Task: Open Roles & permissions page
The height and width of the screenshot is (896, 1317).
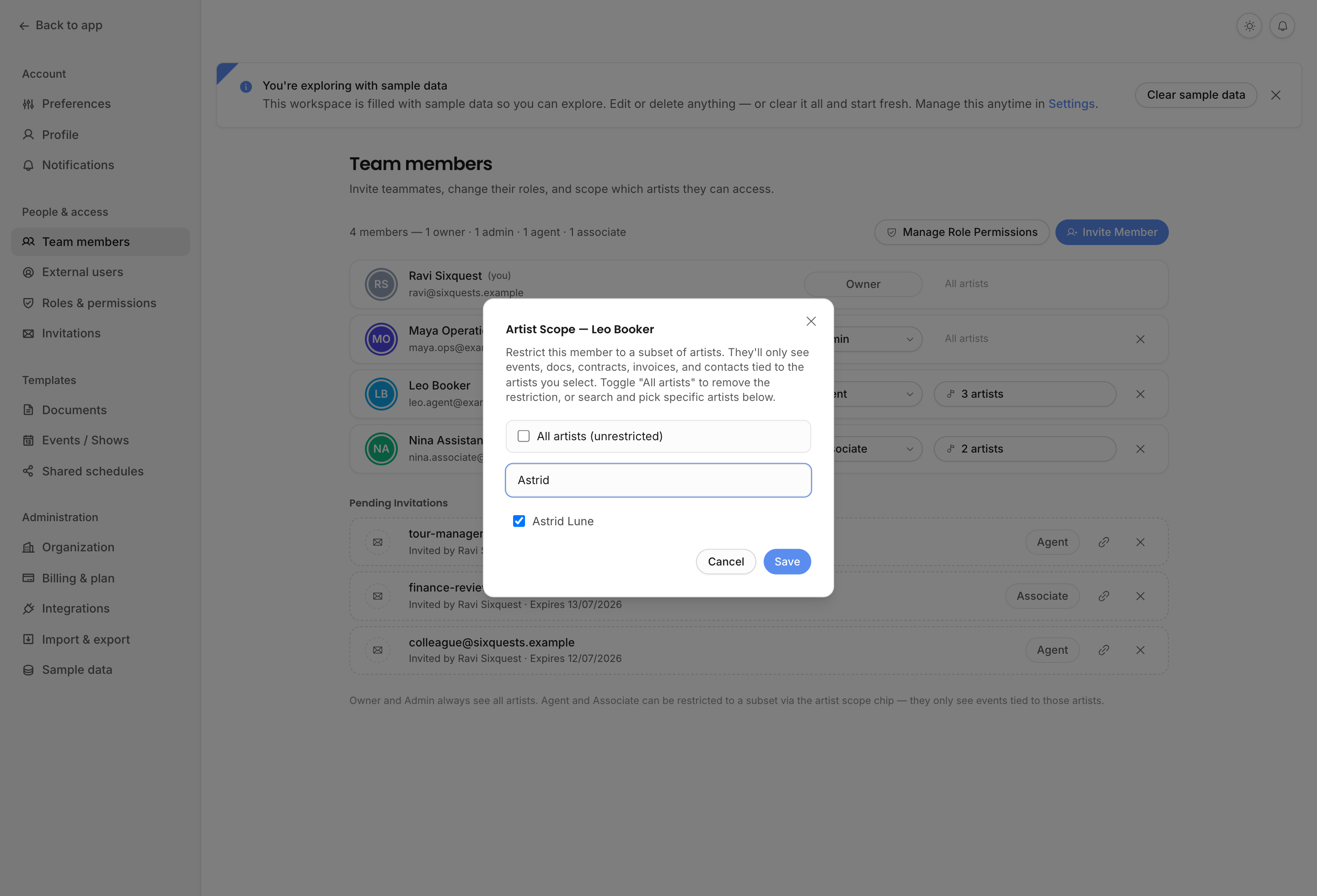Action: [100, 303]
